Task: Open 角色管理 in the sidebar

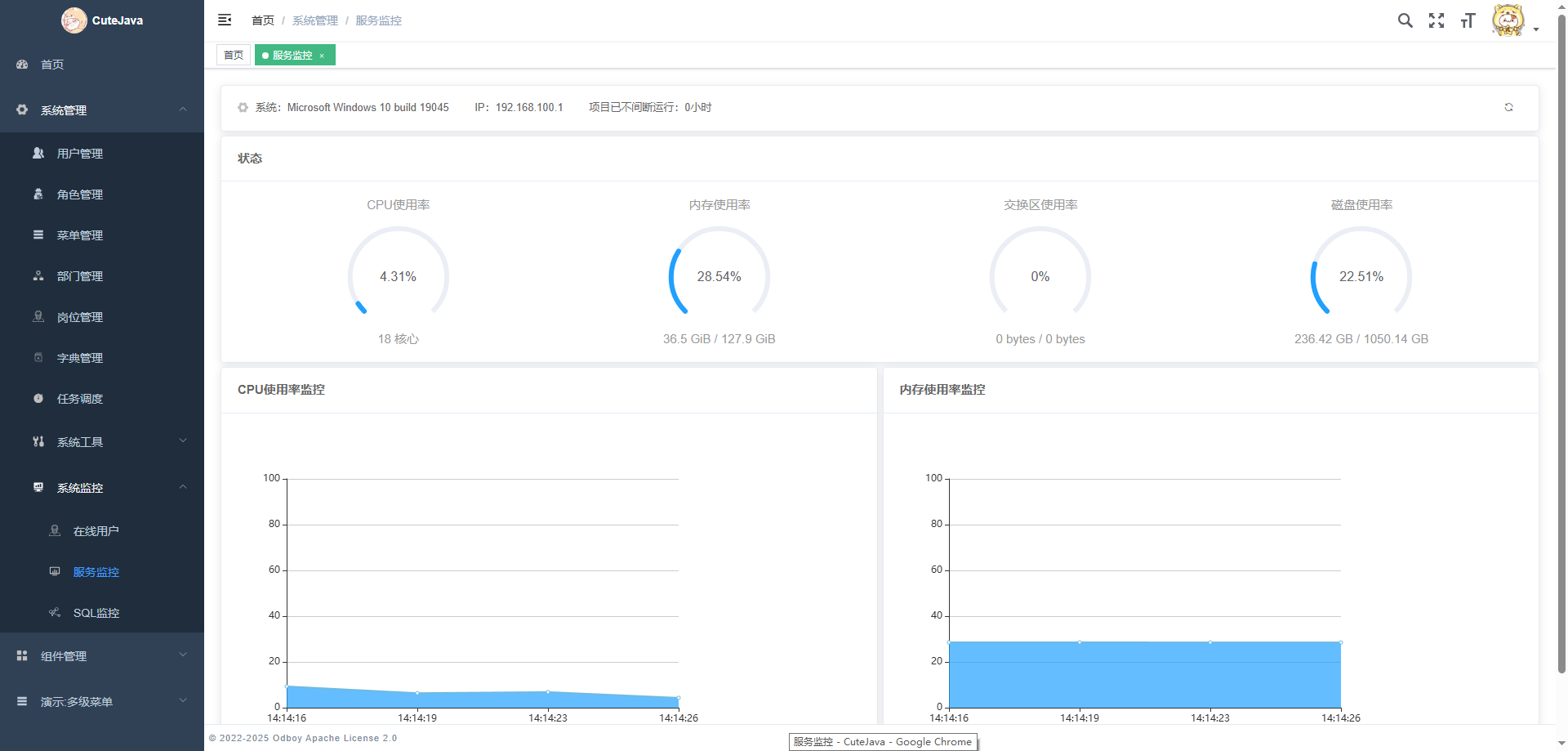Action: point(80,194)
